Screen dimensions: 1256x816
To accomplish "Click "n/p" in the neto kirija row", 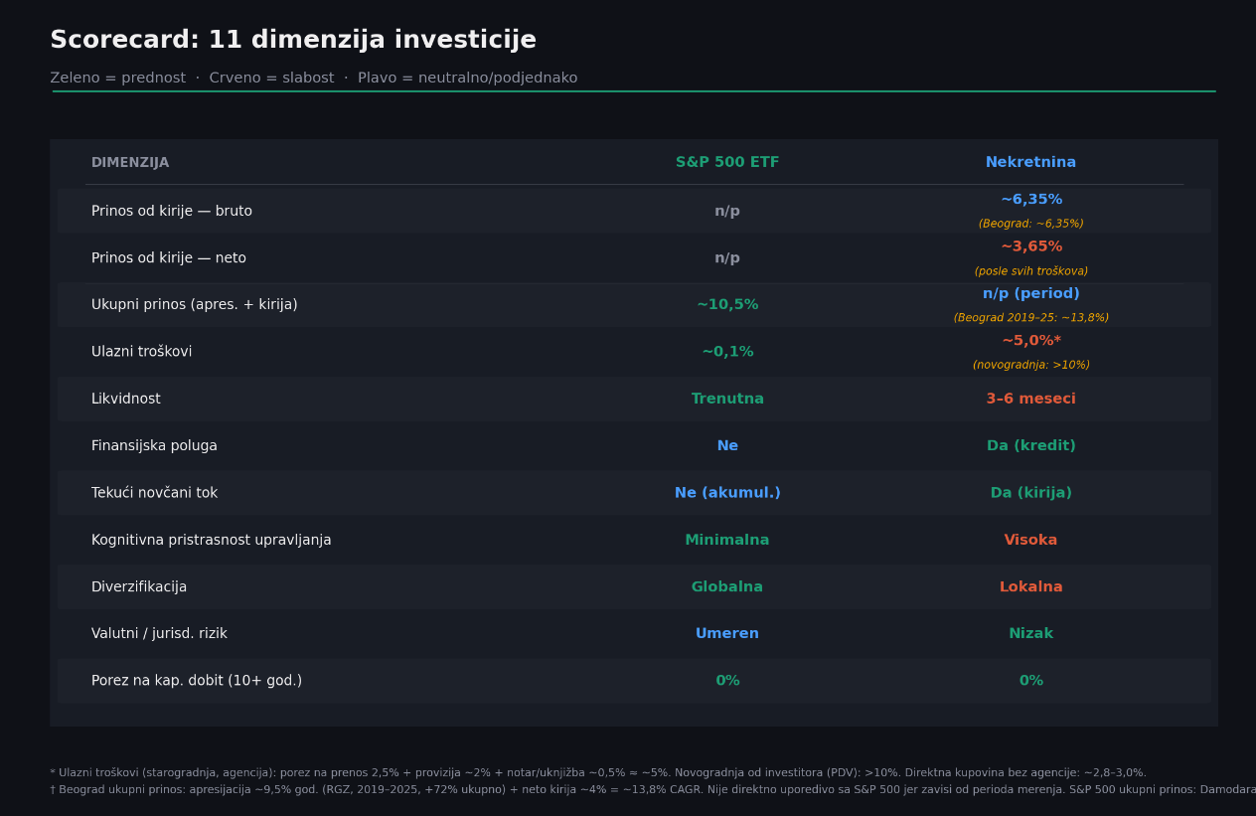I will coord(727,258).
